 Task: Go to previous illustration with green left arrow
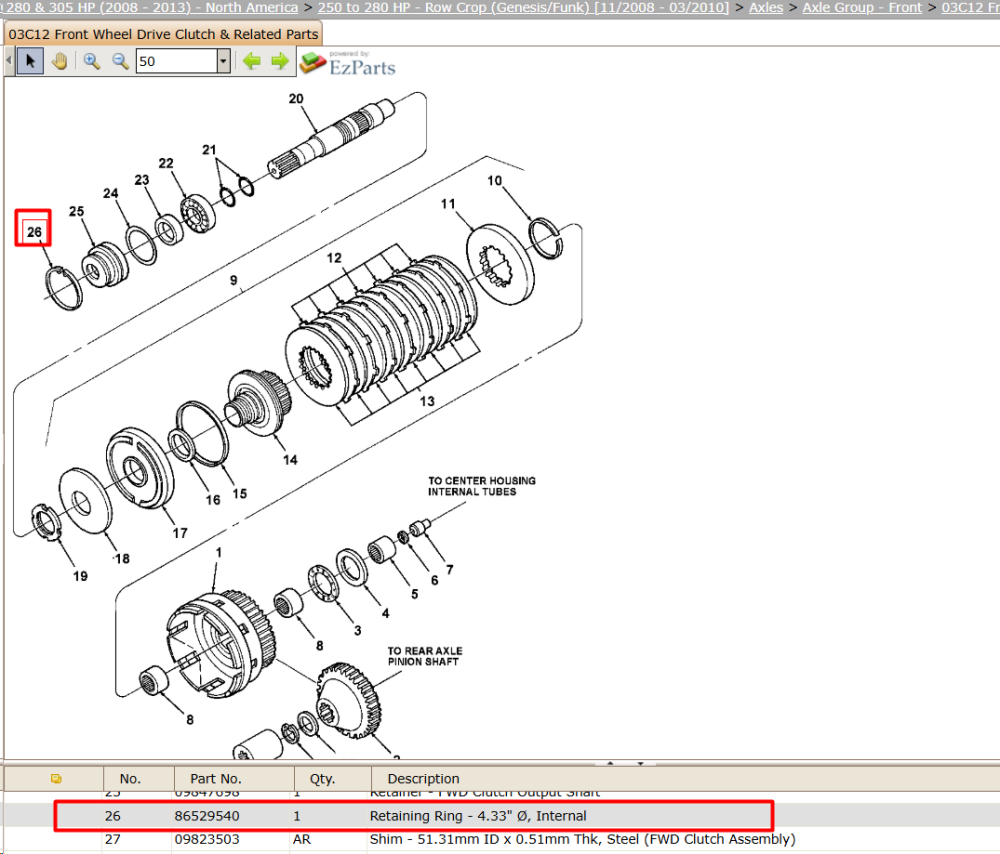(252, 61)
